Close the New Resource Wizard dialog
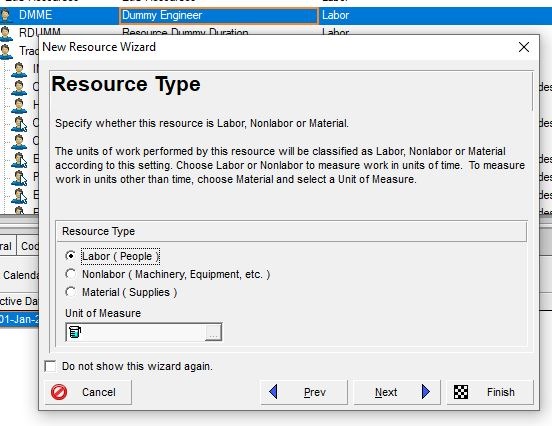 coord(524,47)
